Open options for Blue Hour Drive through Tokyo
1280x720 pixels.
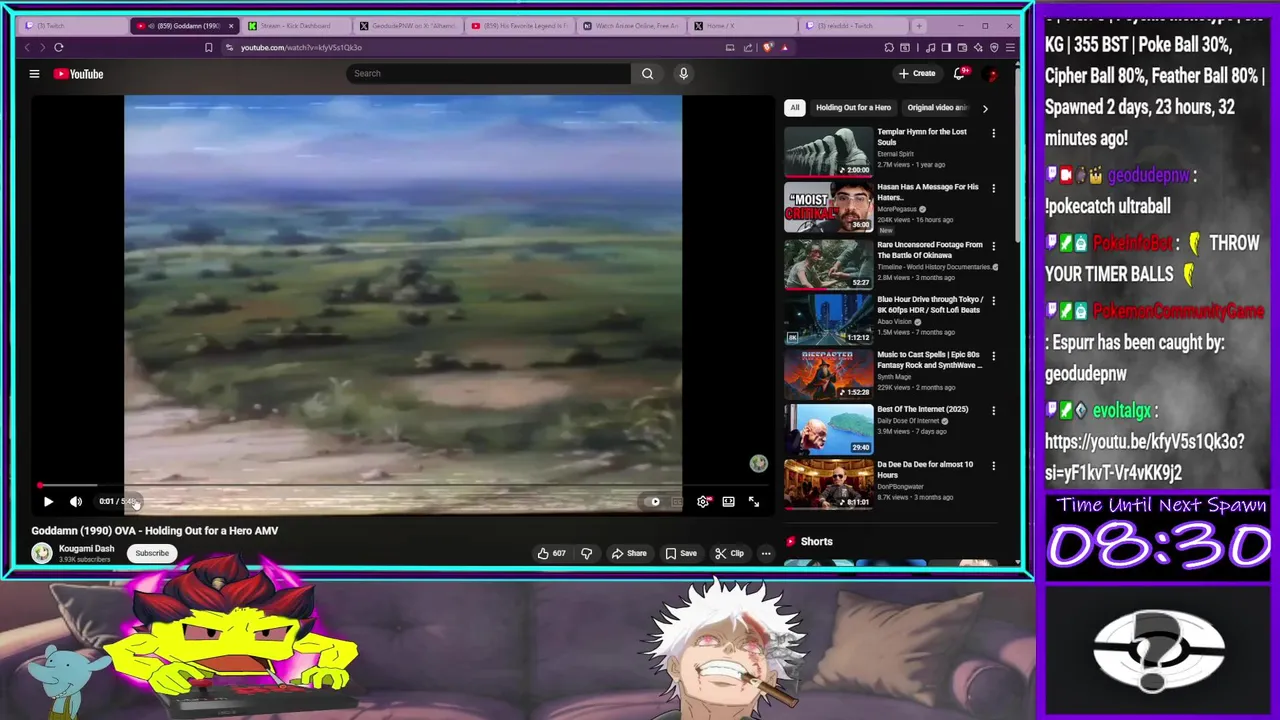[x=993, y=300]
